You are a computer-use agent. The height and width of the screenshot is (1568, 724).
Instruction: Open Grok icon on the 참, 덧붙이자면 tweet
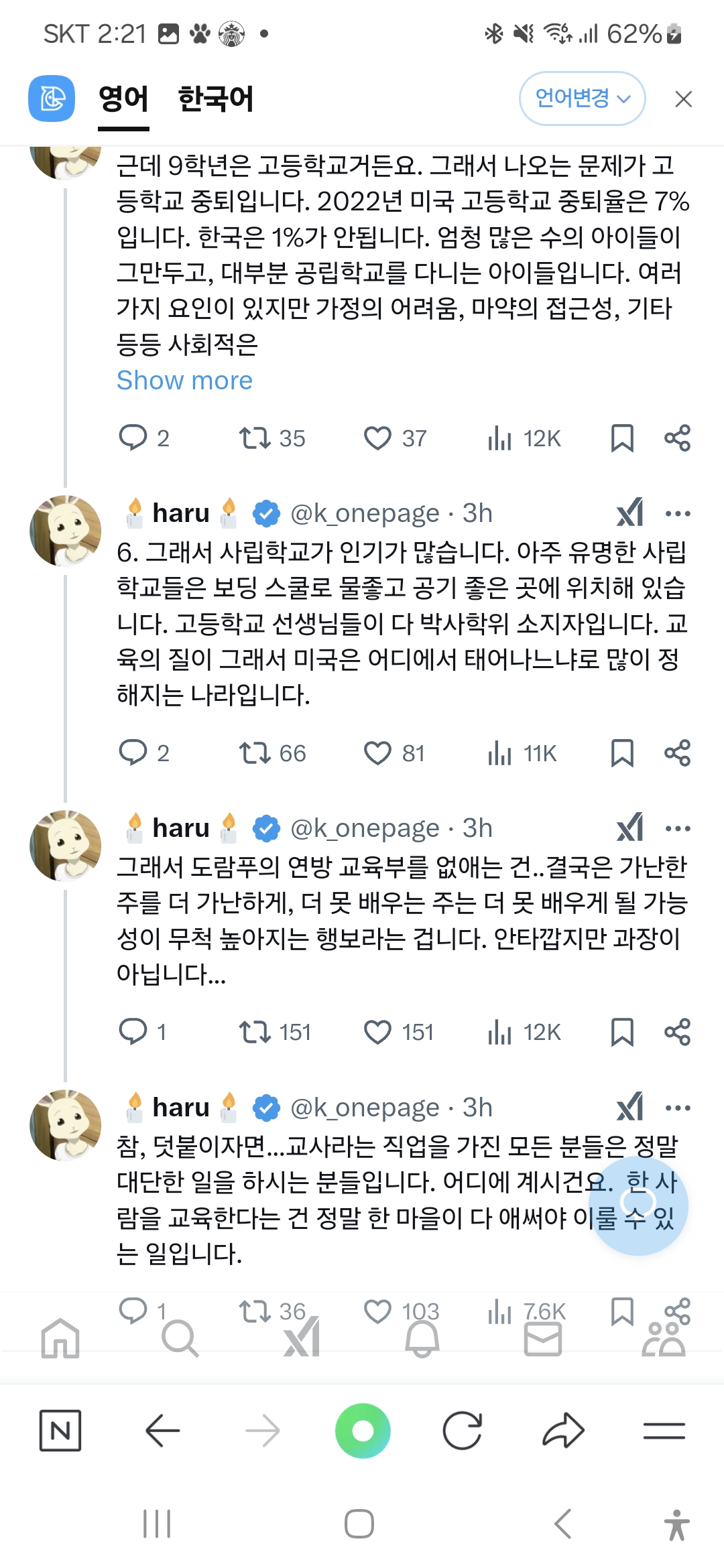[630, 1108]
